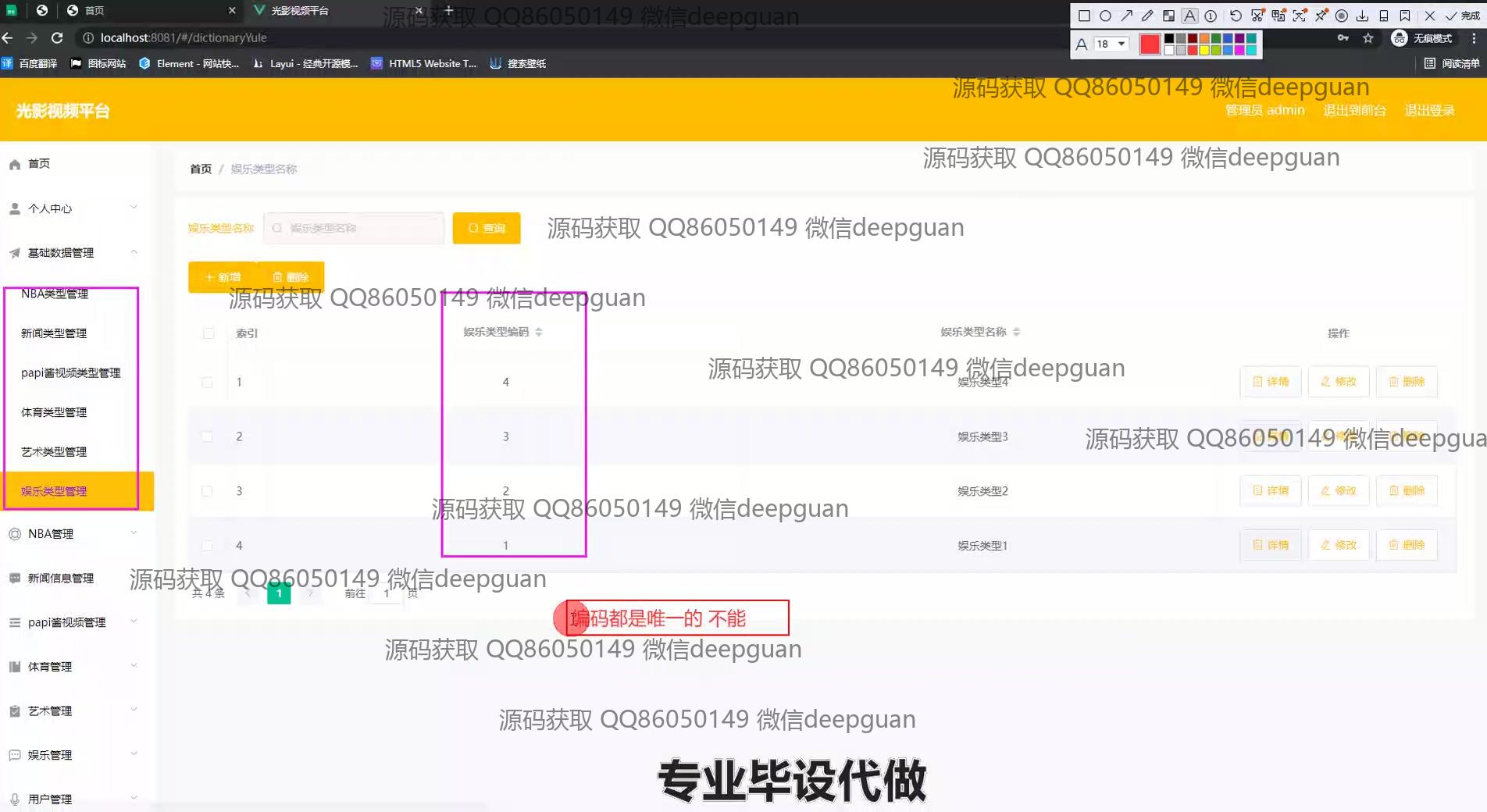Expand the 新闻信息管理 sidebar menu
This screenshot has width=1487, height=812.
pyautogui.click(x=77, y=579)
